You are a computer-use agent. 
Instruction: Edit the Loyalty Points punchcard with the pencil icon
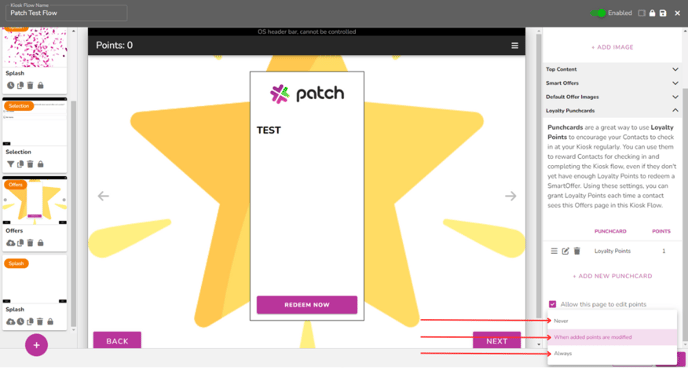[x=566, y=251]
